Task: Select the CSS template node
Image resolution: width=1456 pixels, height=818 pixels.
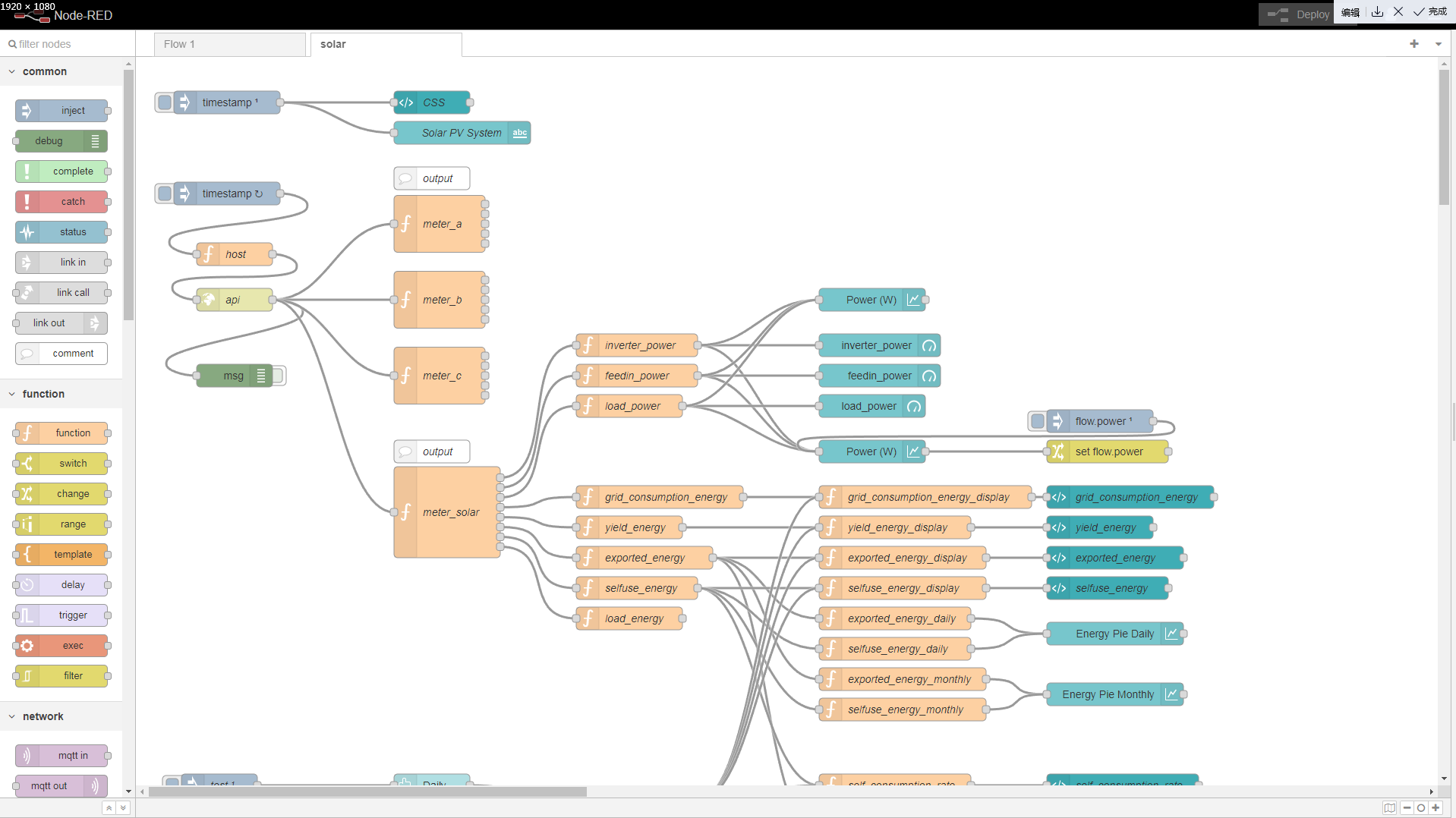Action: tap(431, 102)
